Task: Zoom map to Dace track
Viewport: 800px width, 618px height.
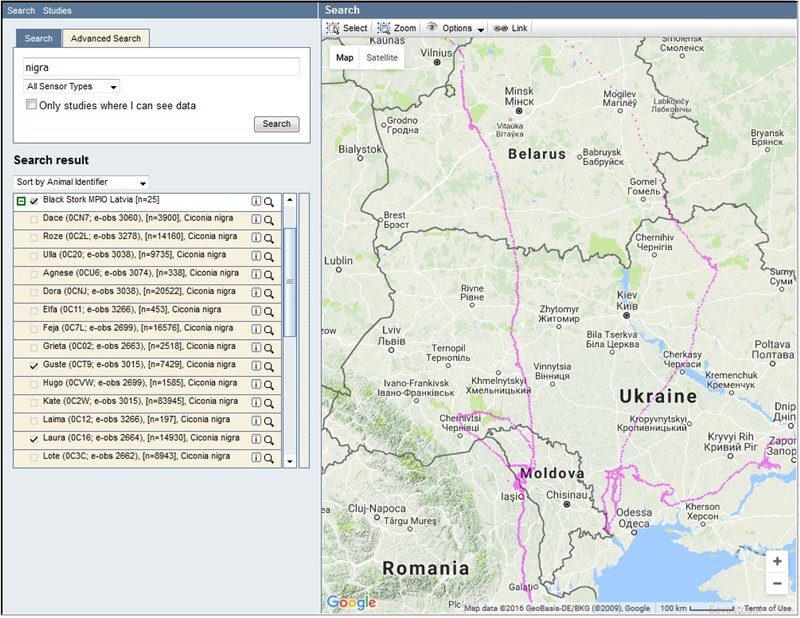Action: coord(269,220)
